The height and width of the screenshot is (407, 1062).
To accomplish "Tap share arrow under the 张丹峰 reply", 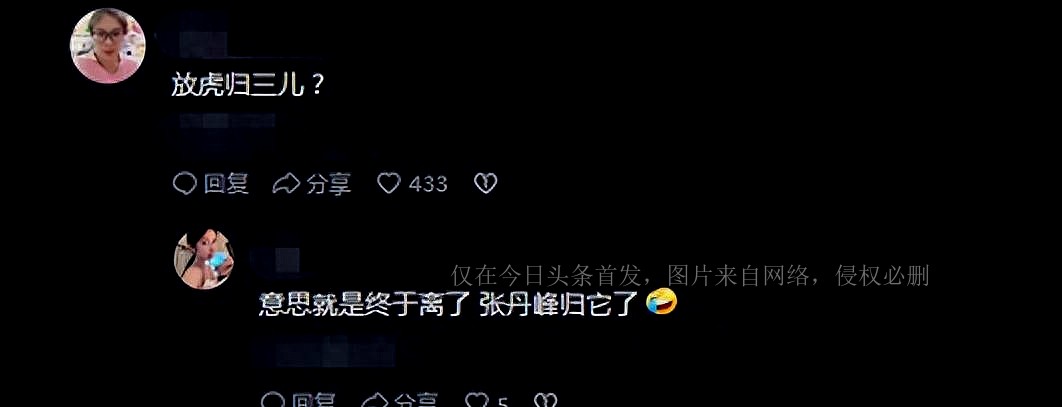I will [x=374, y=400].
